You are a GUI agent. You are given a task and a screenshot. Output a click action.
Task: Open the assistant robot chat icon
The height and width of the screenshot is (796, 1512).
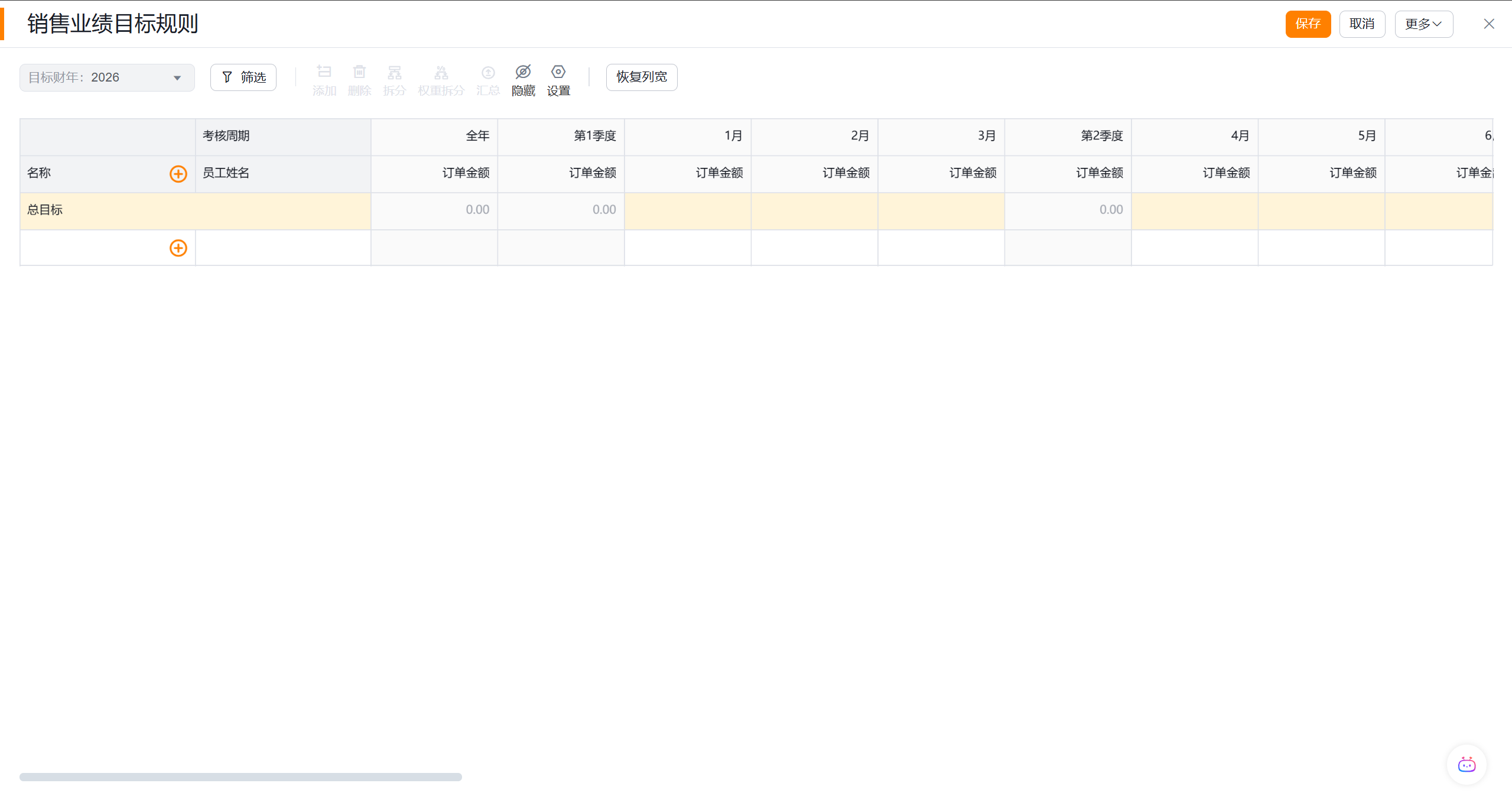(x=1467, y=765)
